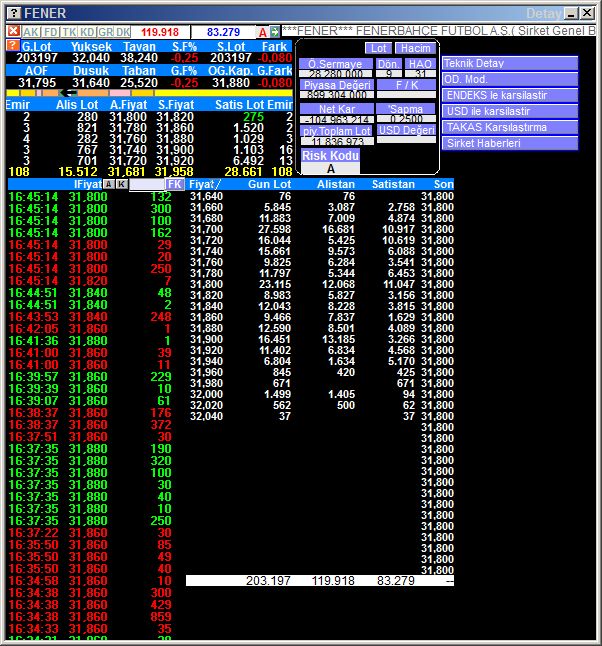The width and height of the screenshot is (602, 646).
Task: Click the red 119.918 value in the toolbar
Action: pyautogui.click(x=159, y=32)
